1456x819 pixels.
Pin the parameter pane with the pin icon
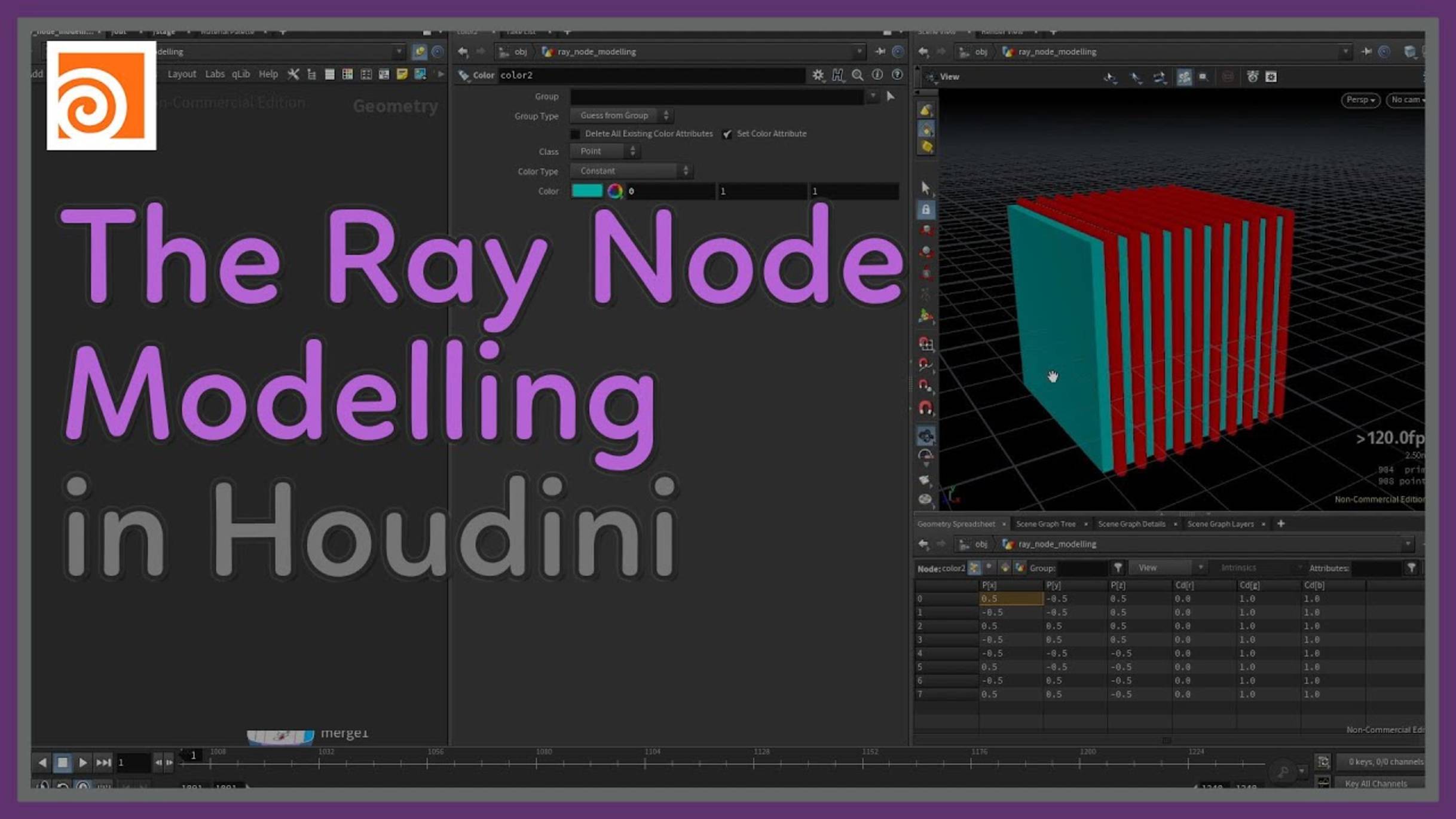[880, 52]
